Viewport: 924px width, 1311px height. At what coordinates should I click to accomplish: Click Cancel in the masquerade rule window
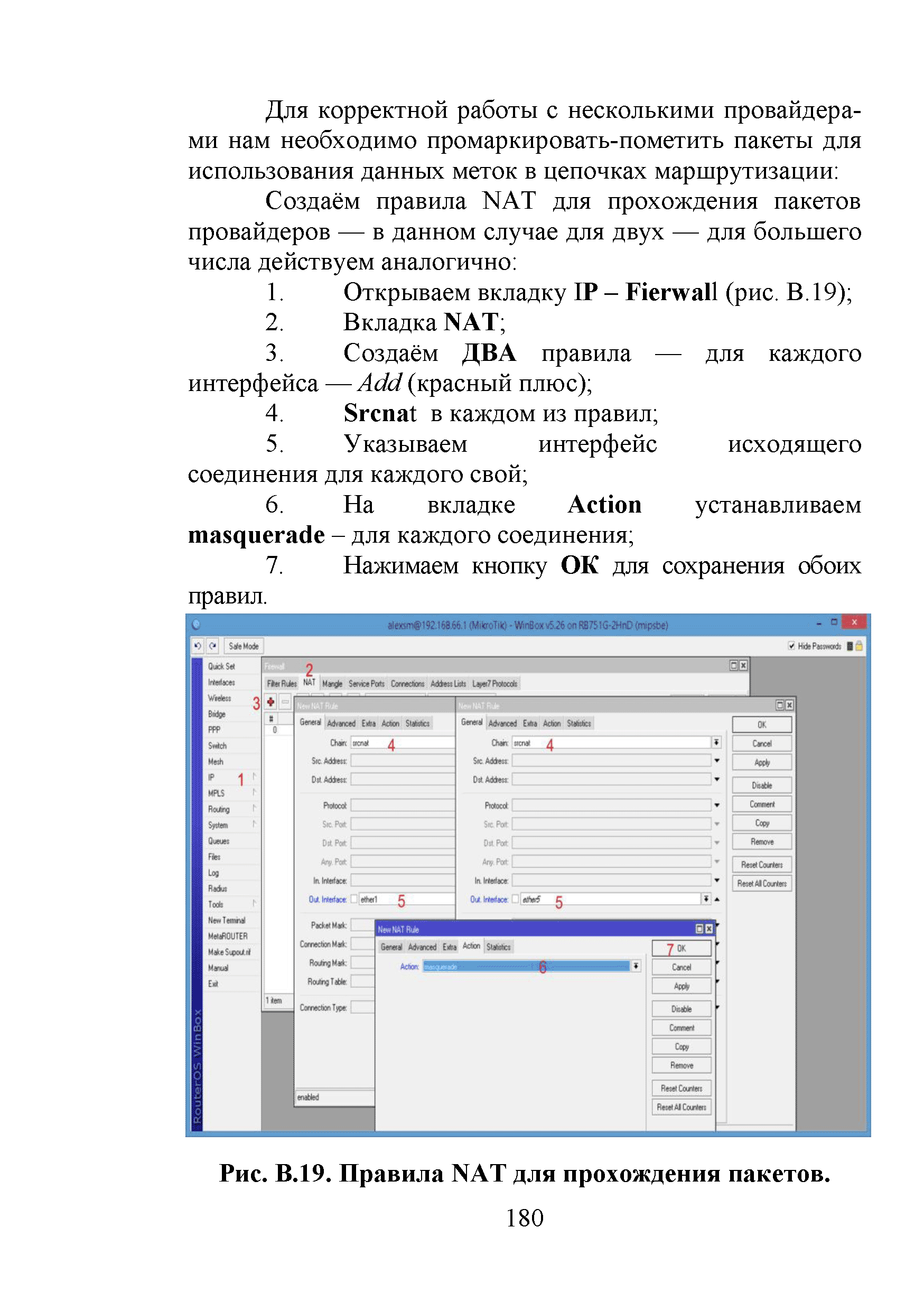click(x=682, y=967)
